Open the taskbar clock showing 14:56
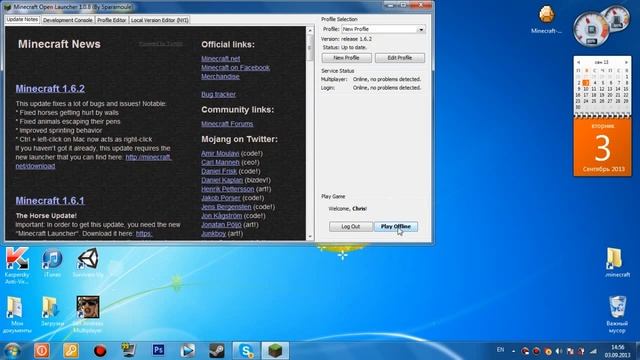The height and width of the screenshot is (360, 640). 618,351
